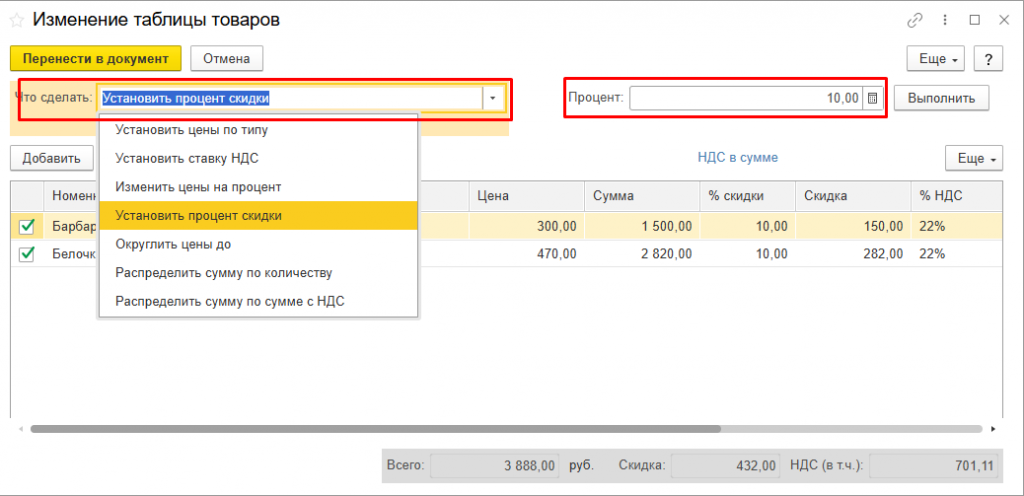Image resolution: width=1024 pixels, height=496 pixels.
Task: Click the Скидка total field 432,00
Action: (725, 466)
